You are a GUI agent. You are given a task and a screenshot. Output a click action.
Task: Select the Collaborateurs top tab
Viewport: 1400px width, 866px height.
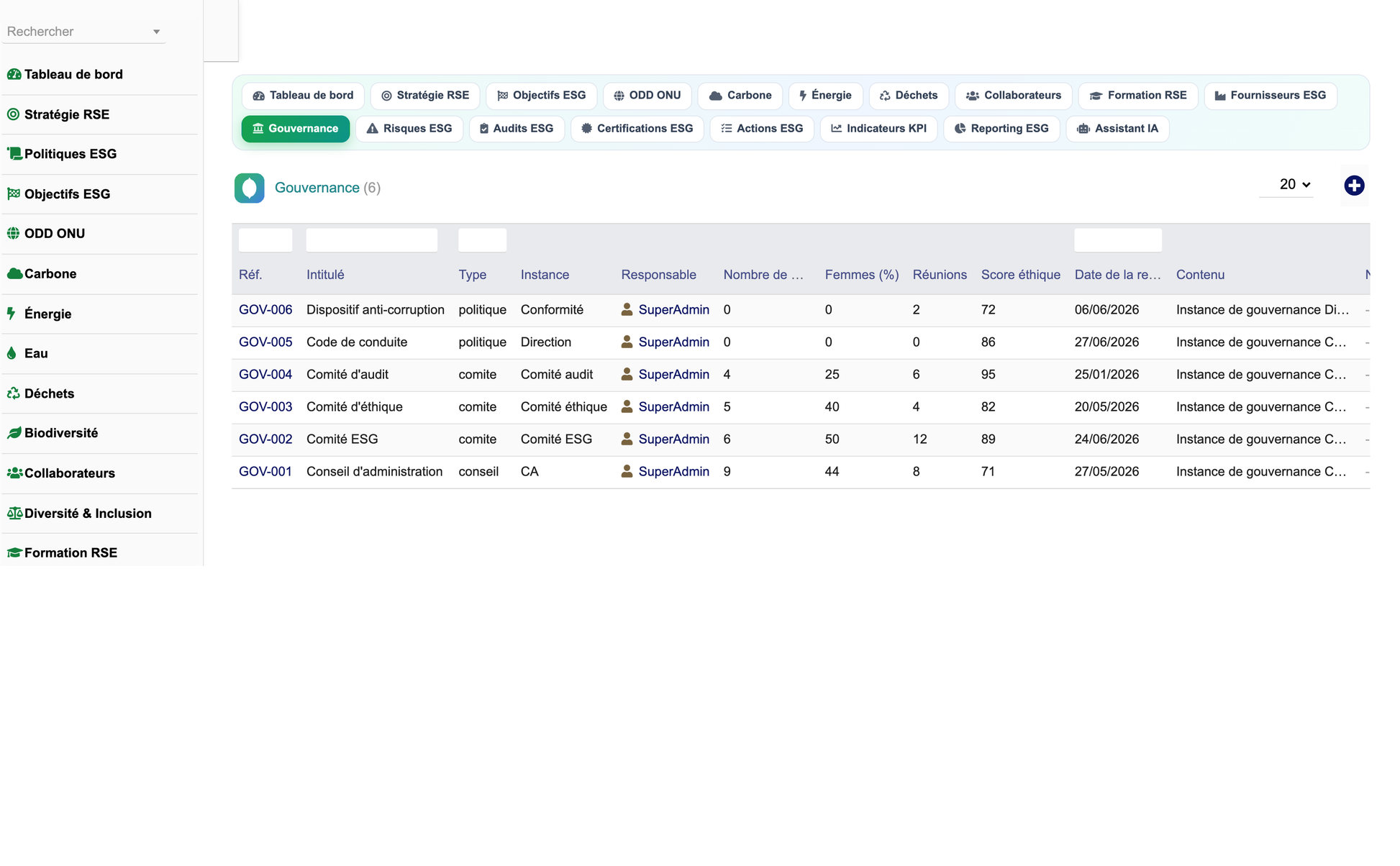1014,96
